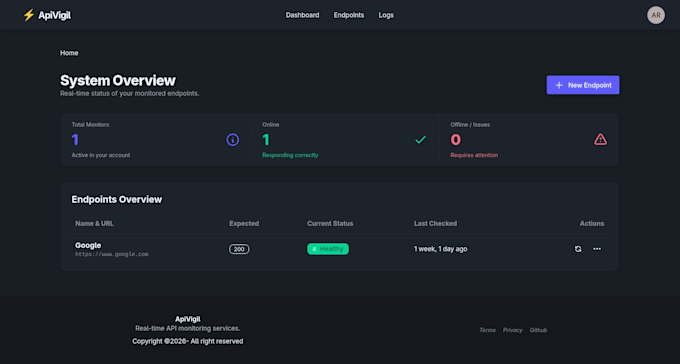Click the Current Status column header
Screen dimensions: 680x364
click(330, 223)
